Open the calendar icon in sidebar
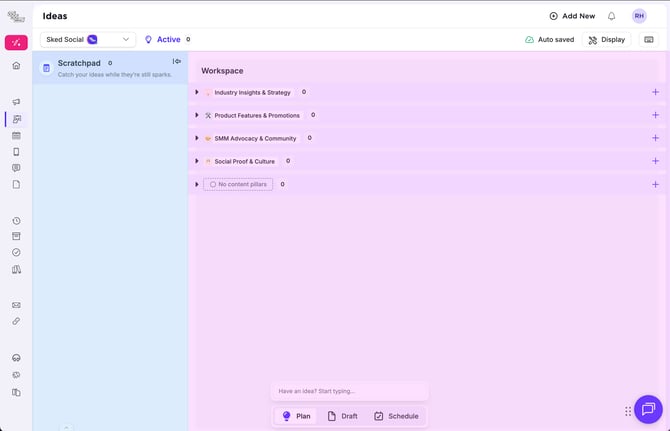Screen dimensions: 670x431 click(x=16, y=135)
